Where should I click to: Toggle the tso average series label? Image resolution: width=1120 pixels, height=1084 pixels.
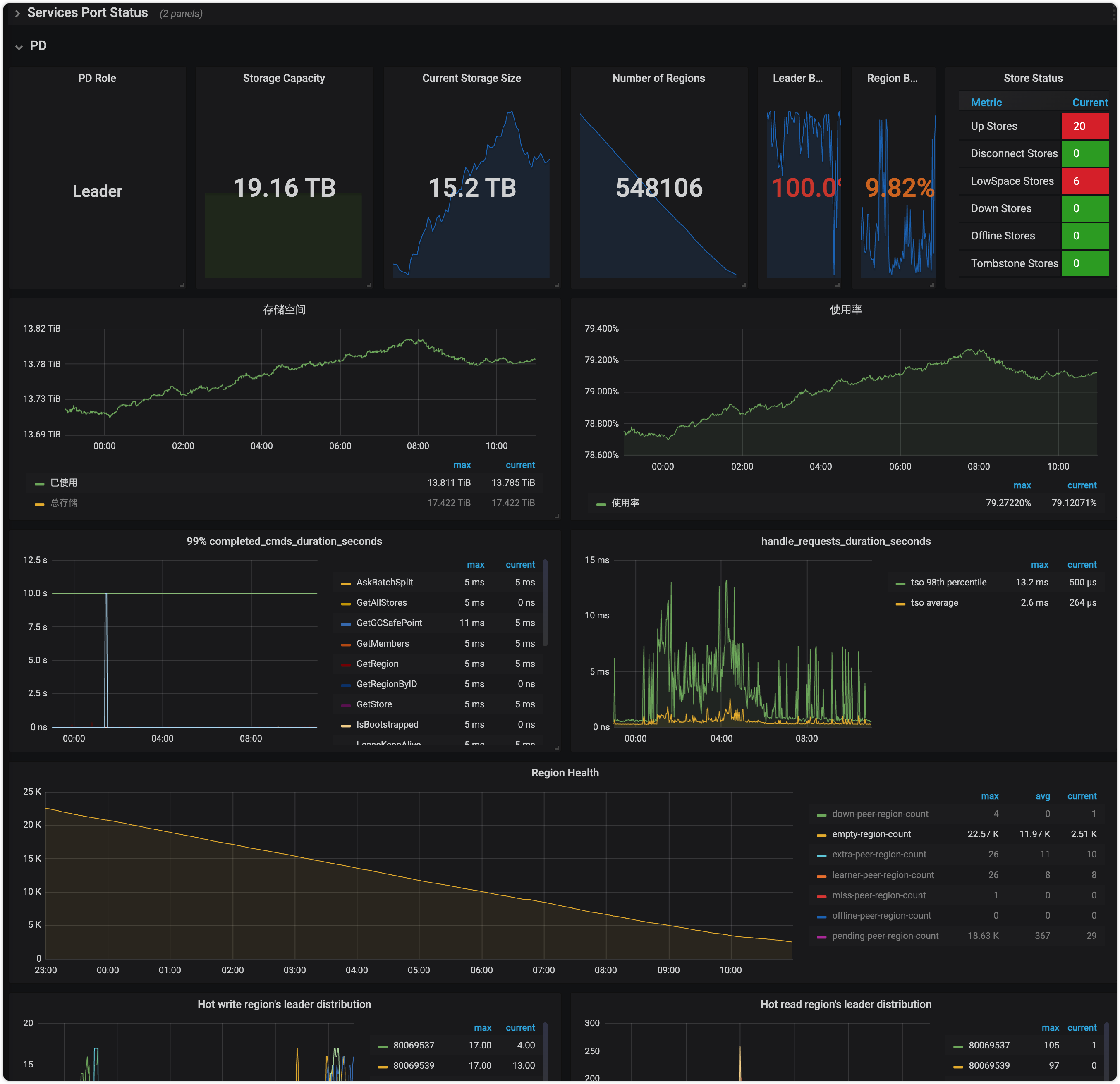pyautogui.click(x=934, y=602)
